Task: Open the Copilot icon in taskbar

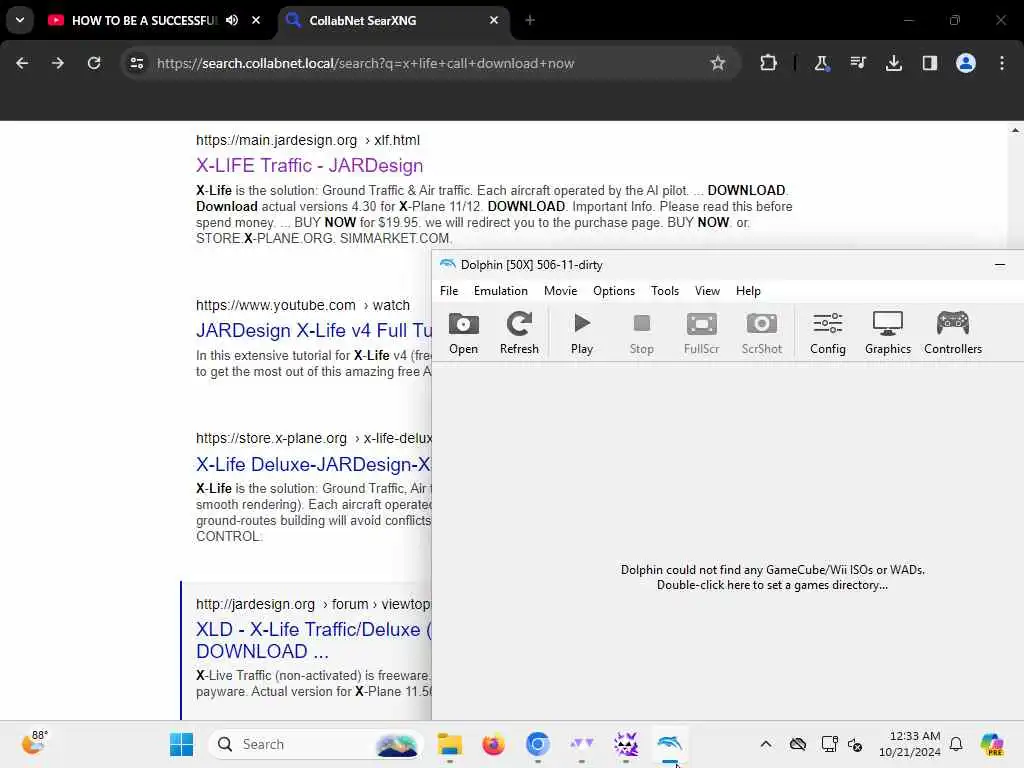Action: click(992, 744)
